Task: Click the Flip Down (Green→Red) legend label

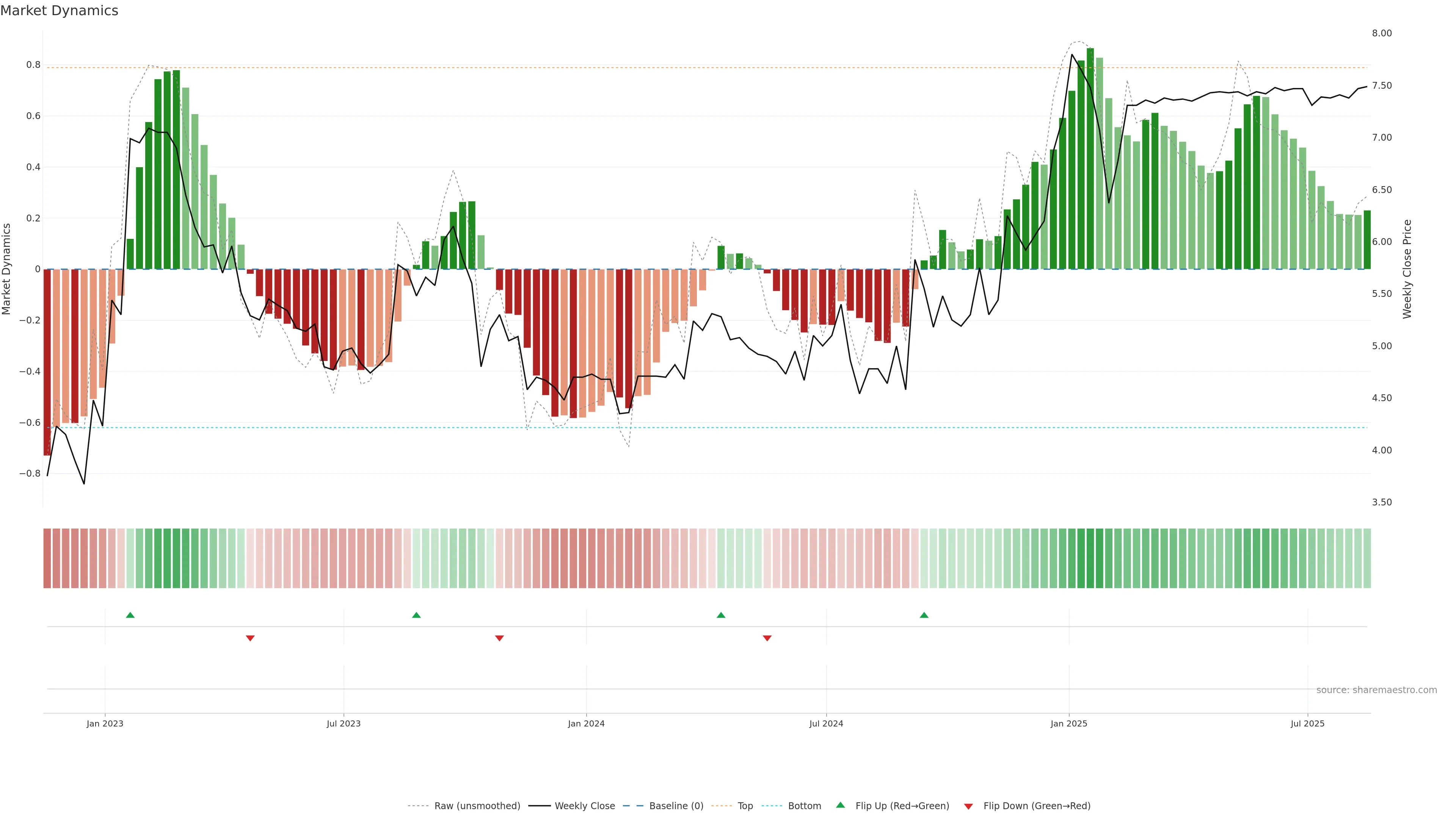Action: click(1037, 806)
